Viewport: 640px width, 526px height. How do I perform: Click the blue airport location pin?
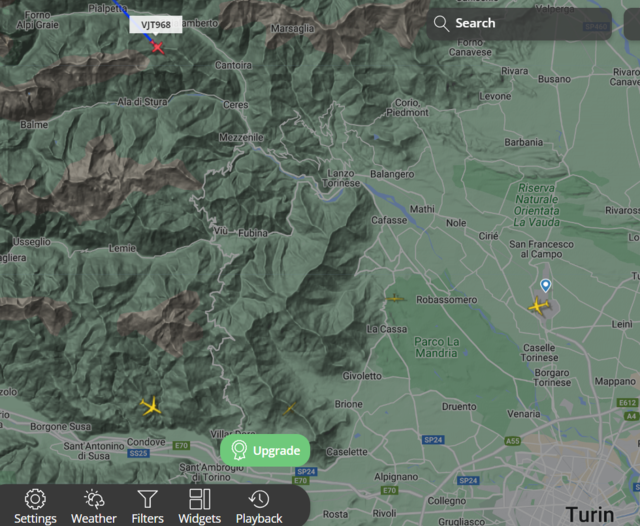tap(545, 285)
